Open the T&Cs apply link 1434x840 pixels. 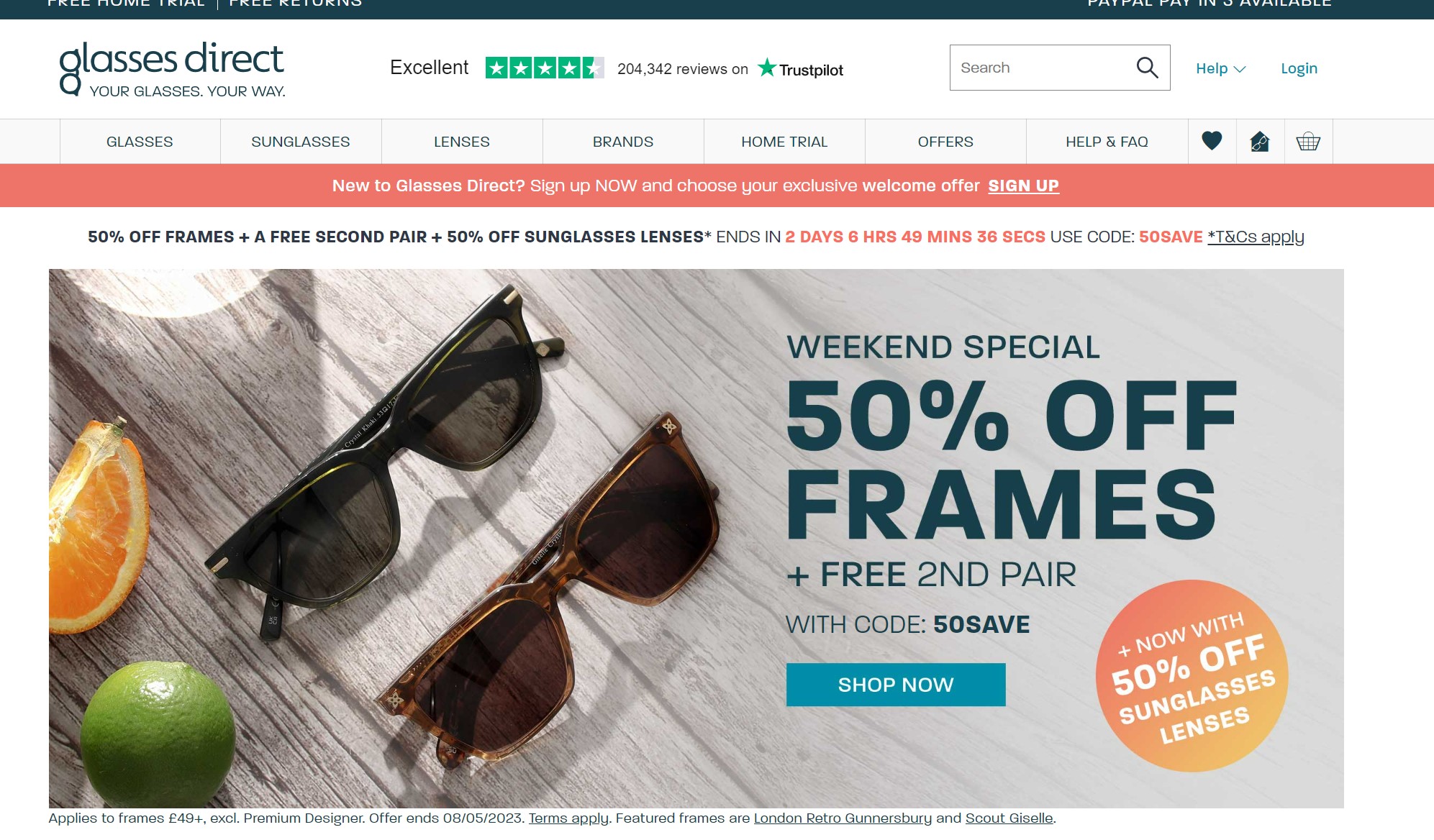pyautogui.click(x=1256, y=237)
